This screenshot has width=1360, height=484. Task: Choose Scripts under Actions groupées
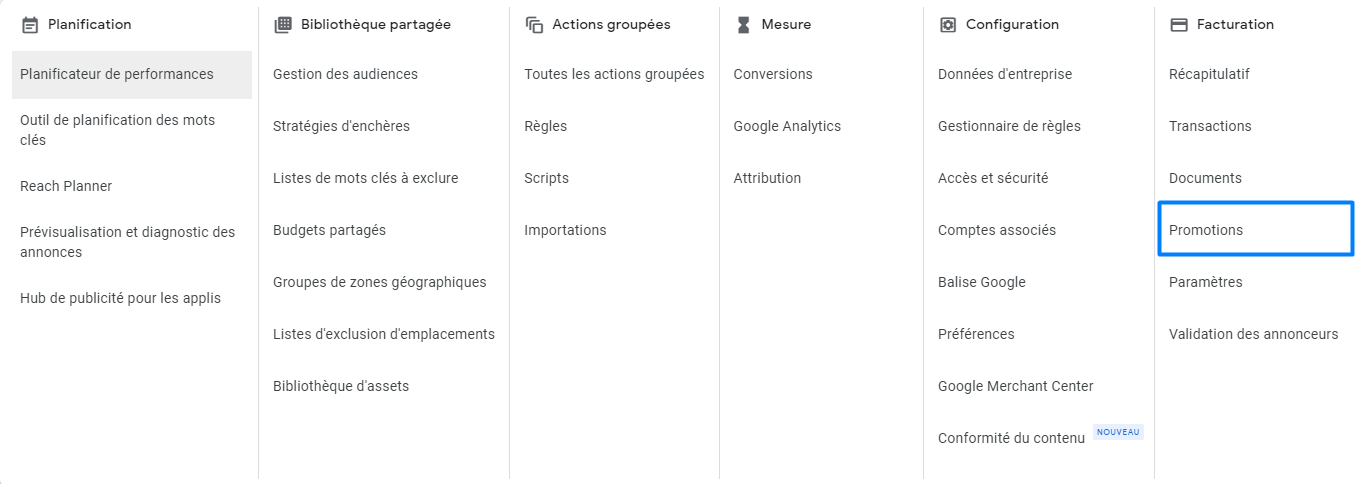coord(546,178)
